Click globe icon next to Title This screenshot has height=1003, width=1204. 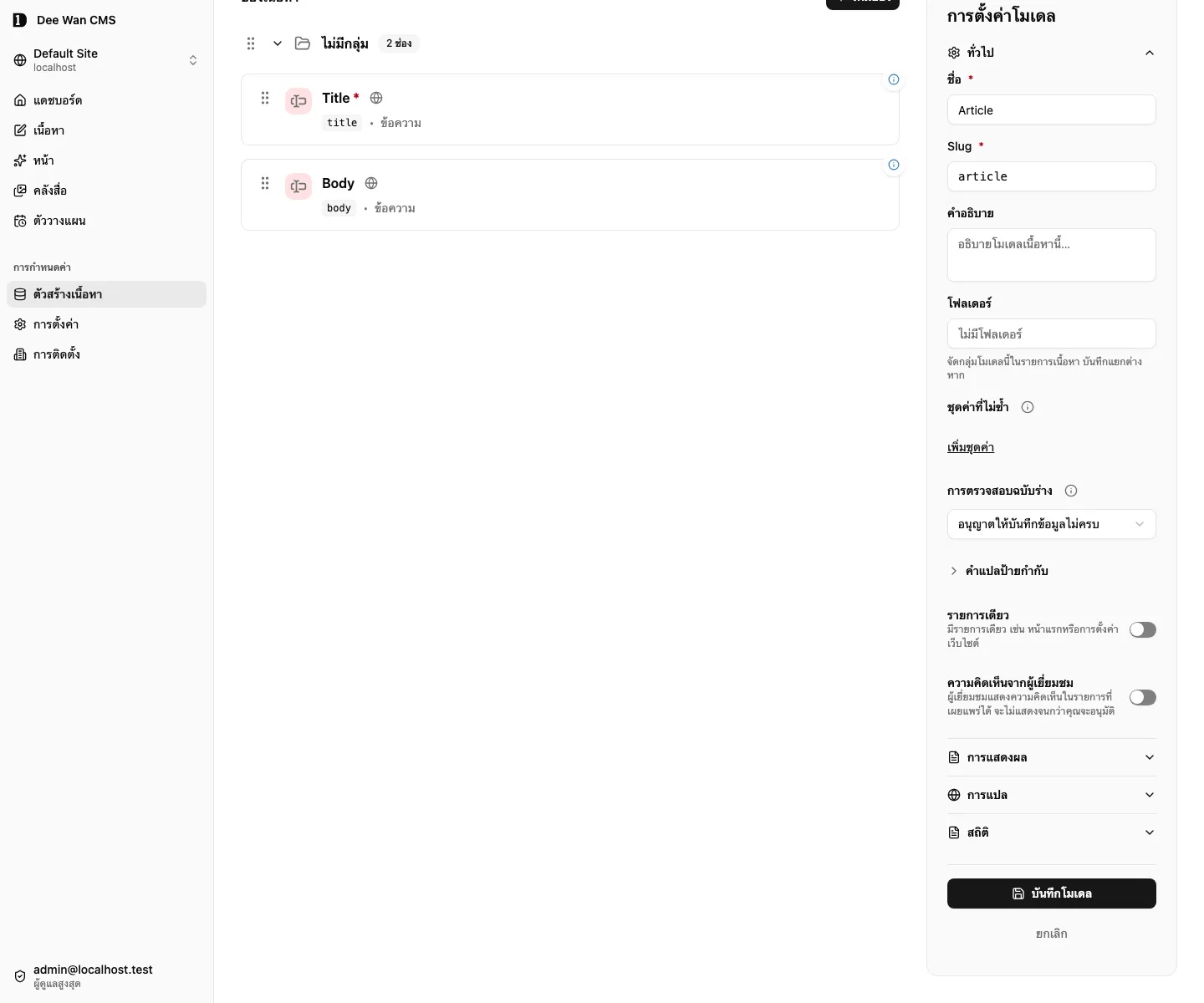376,98
